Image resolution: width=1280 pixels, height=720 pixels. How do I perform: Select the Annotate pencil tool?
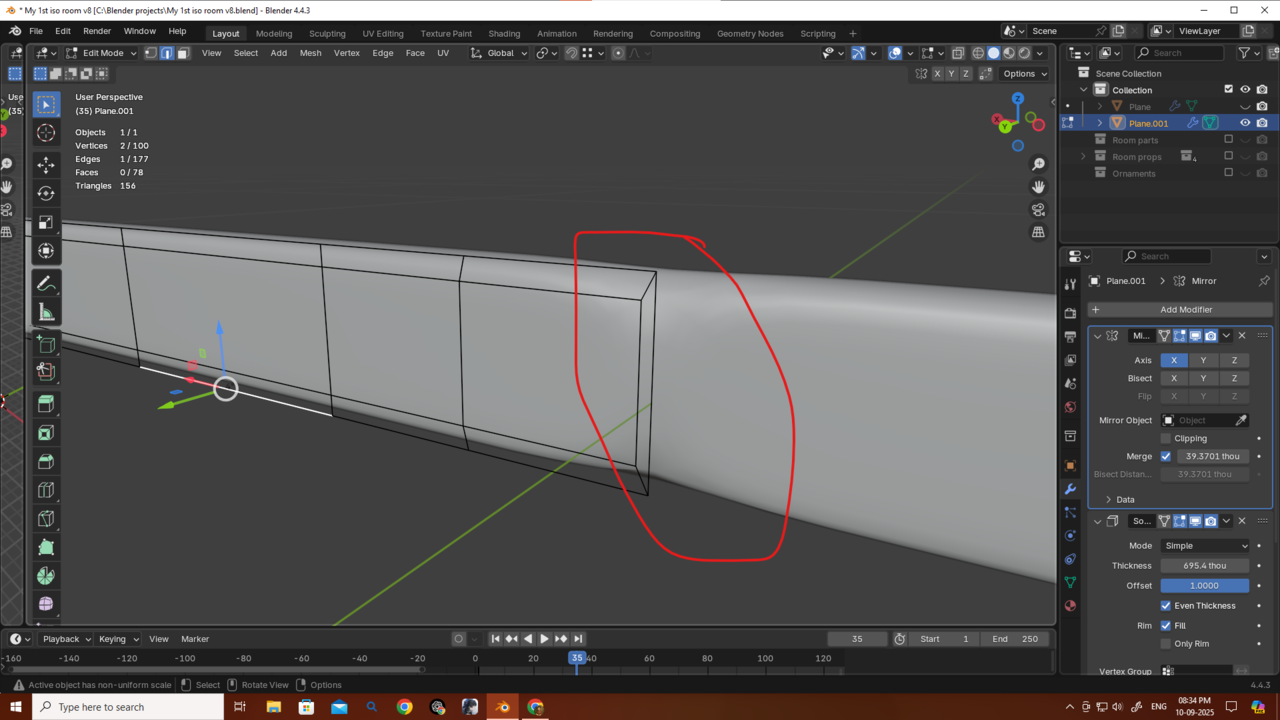(46, 284)
